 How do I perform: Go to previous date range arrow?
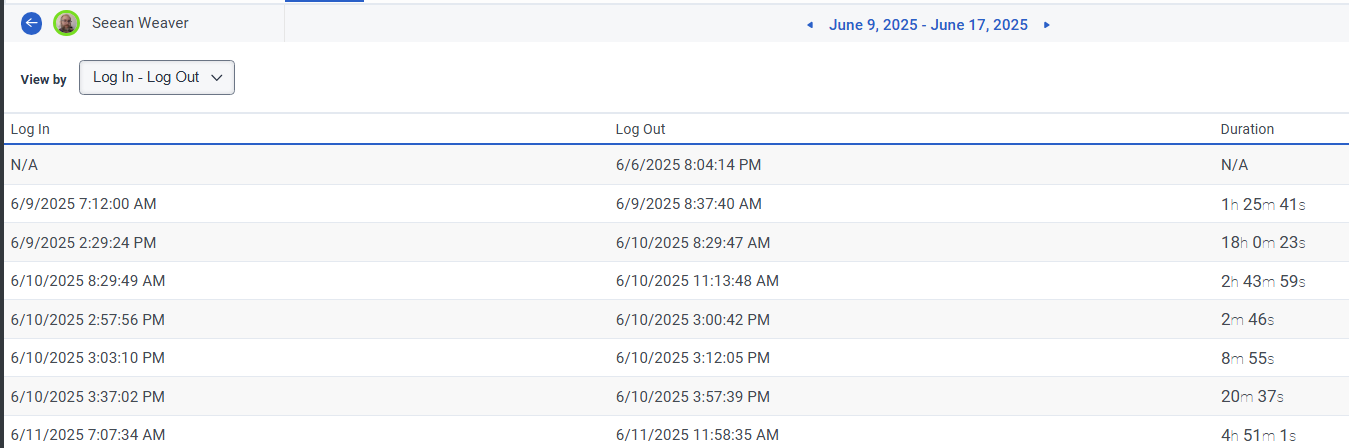tap(810, 25)
